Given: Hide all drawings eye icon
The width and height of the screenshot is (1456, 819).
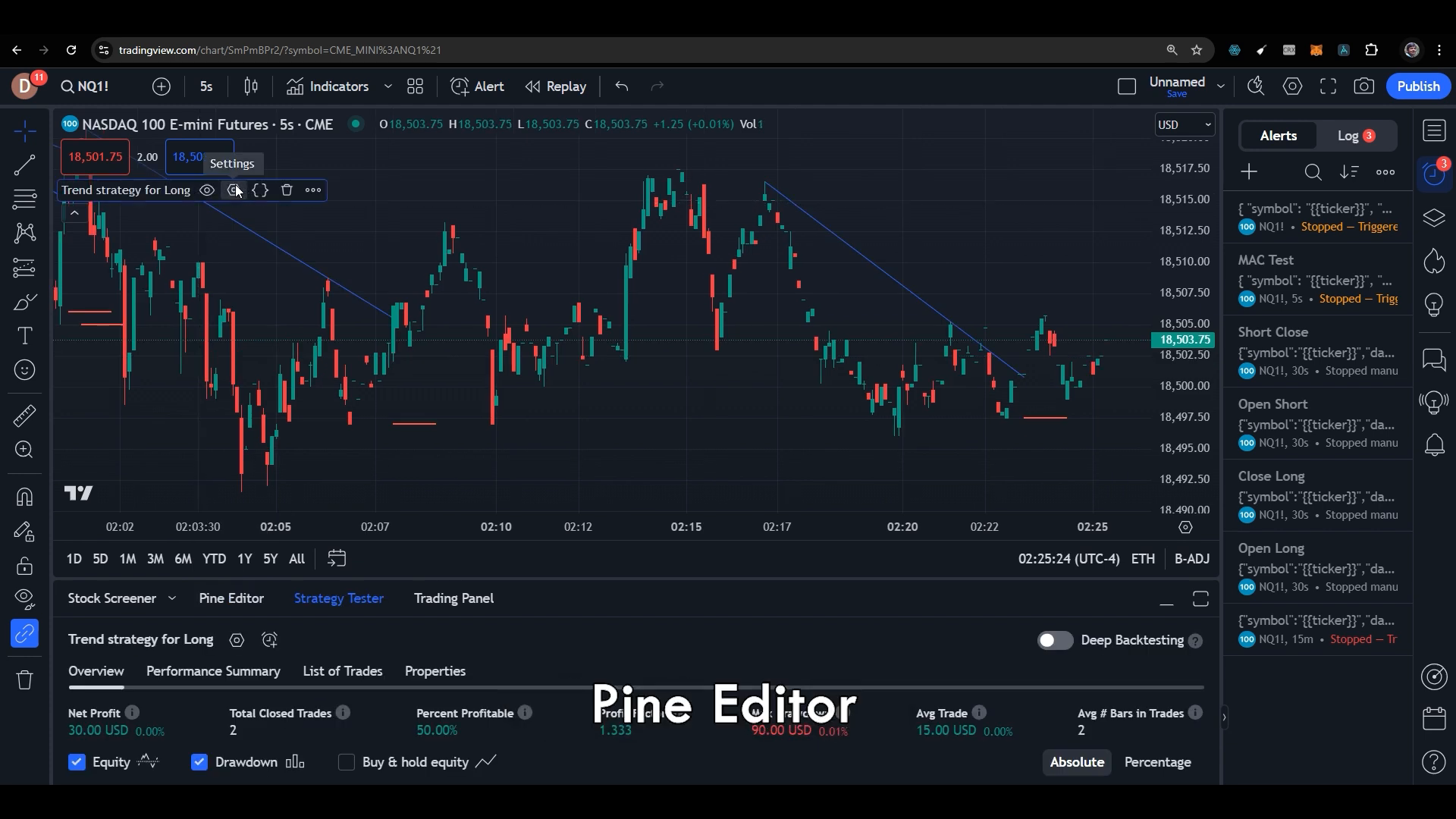Looking at the screenshot, I should click(25, 599).
